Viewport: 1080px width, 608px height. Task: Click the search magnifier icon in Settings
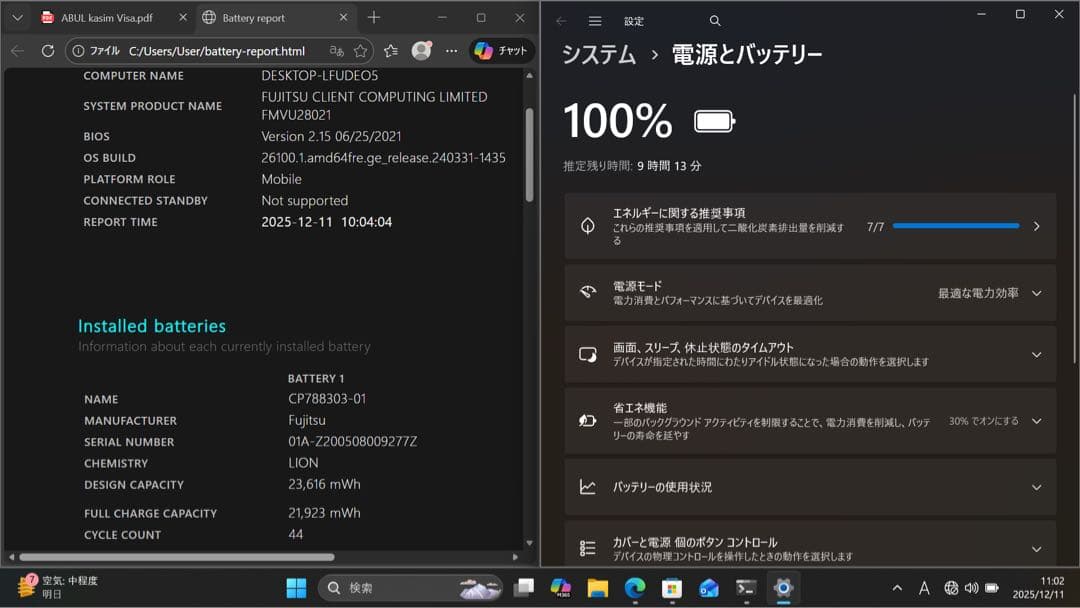click(x=714, y=20)
